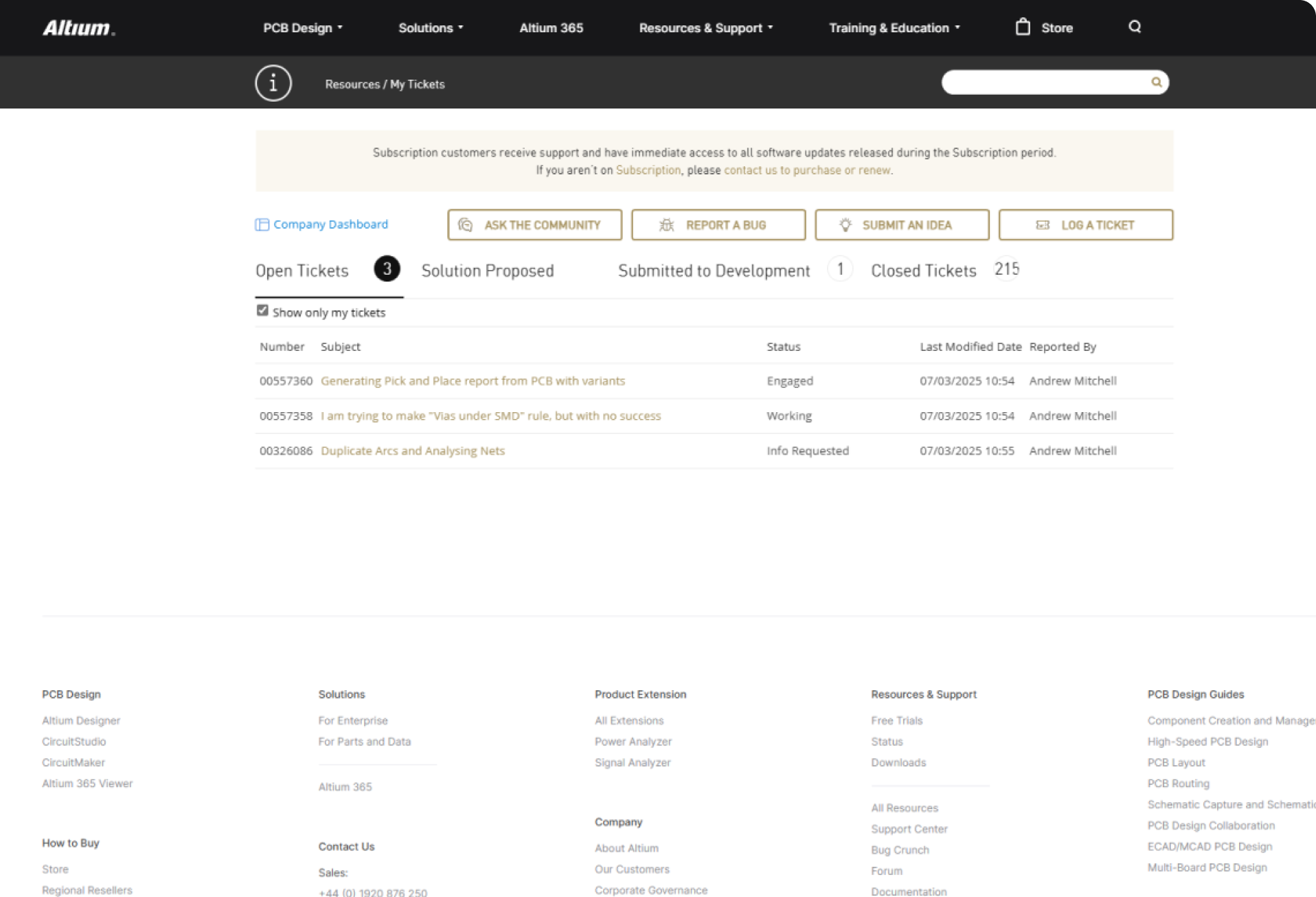
Task: Expand the Training & Education menu
Action: coord(894,28)
